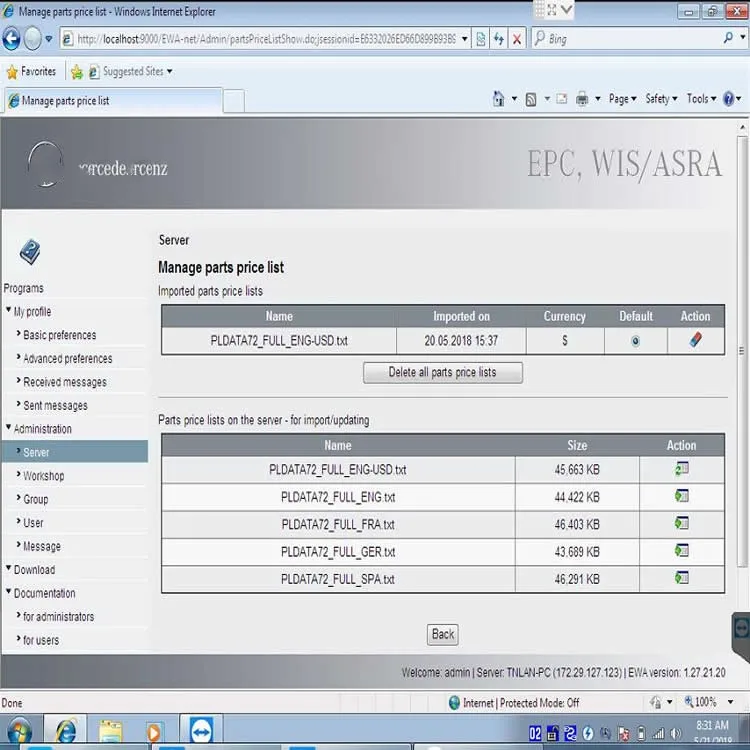This screenshot has width=750, height=750.
Task: Click the Home toolbar icon
Action: pyautogui.click(x=499, y=99)
